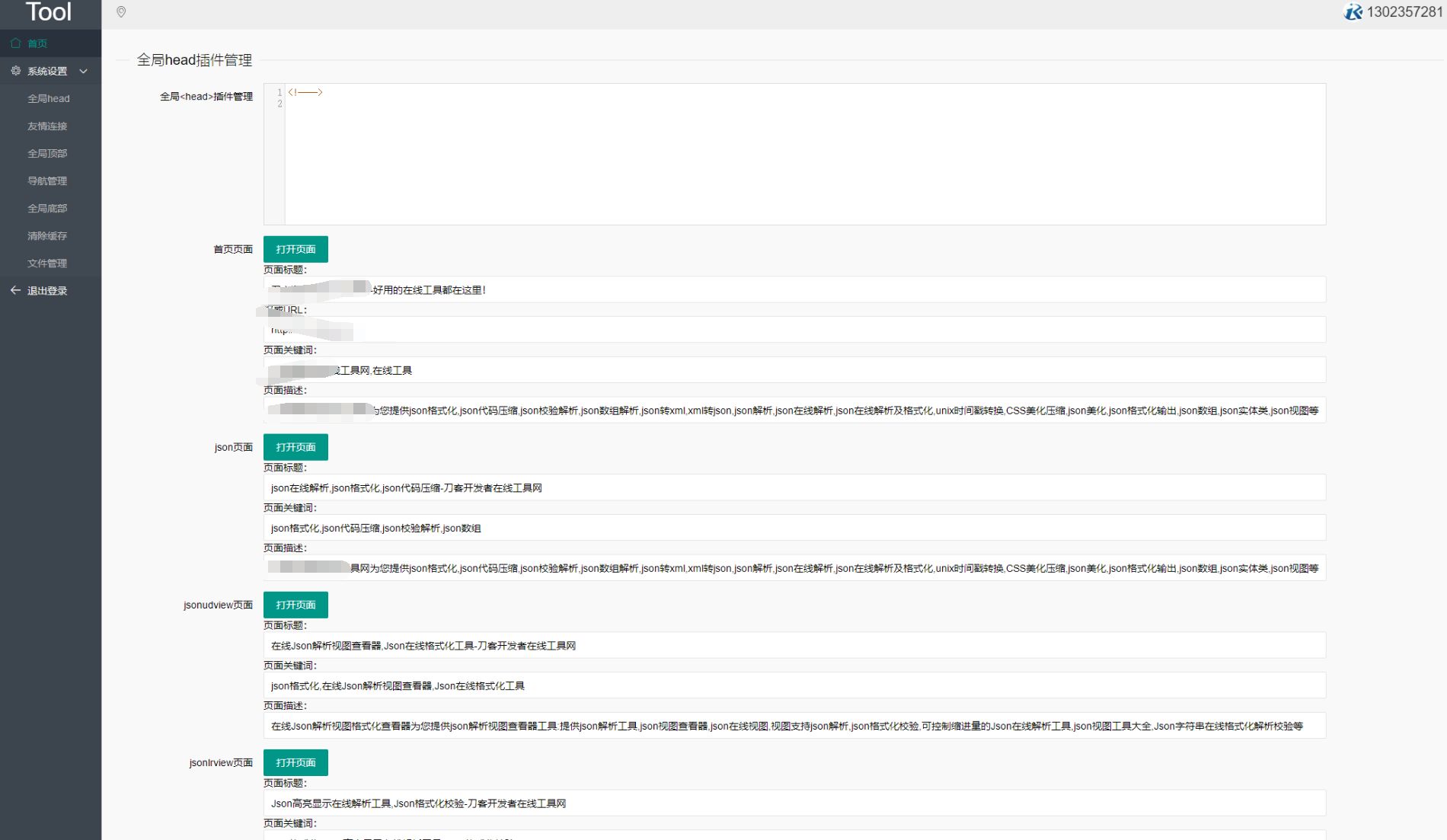Select 全局底部 in the sidebar
The width and height of the screenshot is (1447, 840).
(47, 208)
